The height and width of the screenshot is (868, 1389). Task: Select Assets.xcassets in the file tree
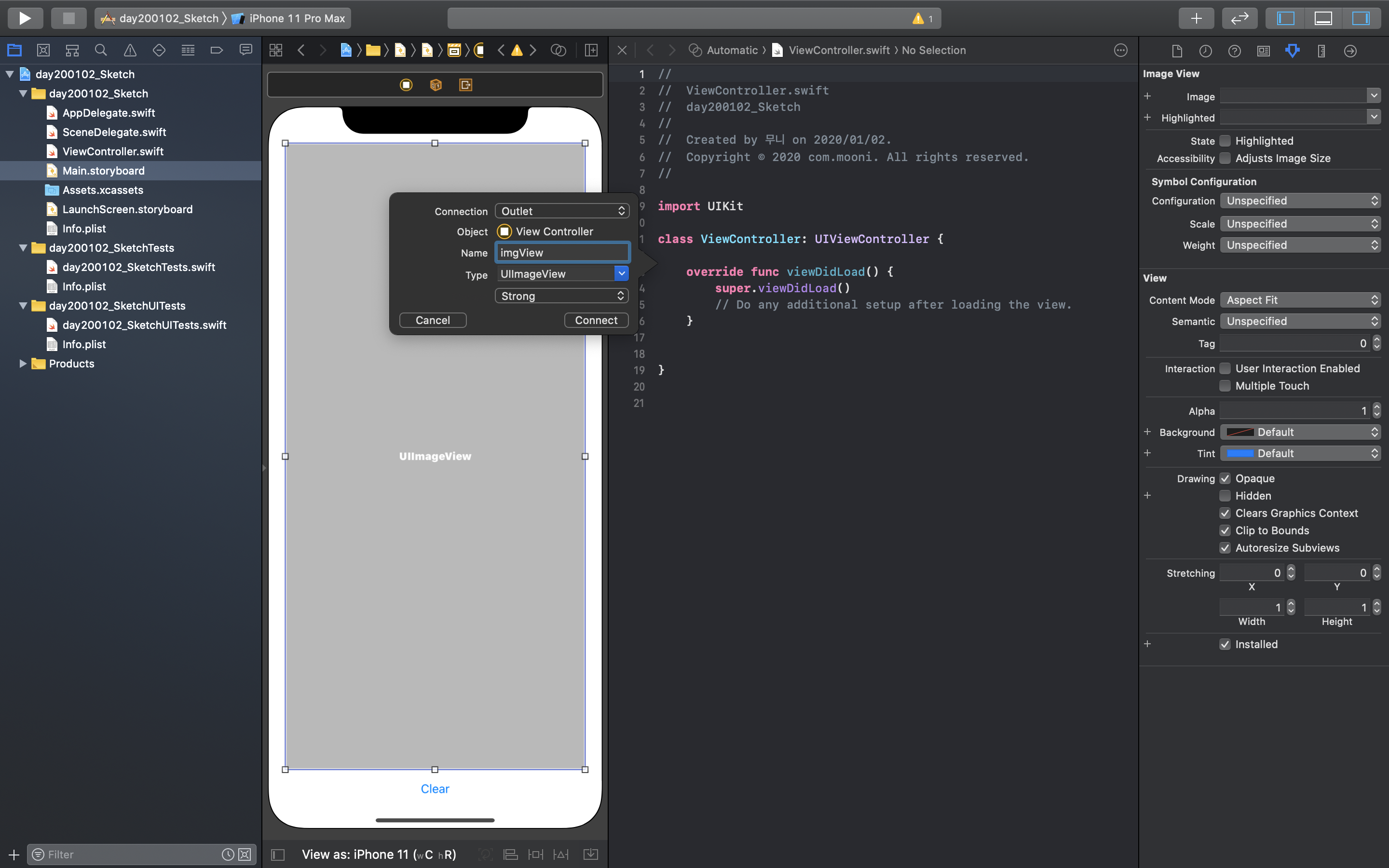pyautogui.click(x=103, y=190)
